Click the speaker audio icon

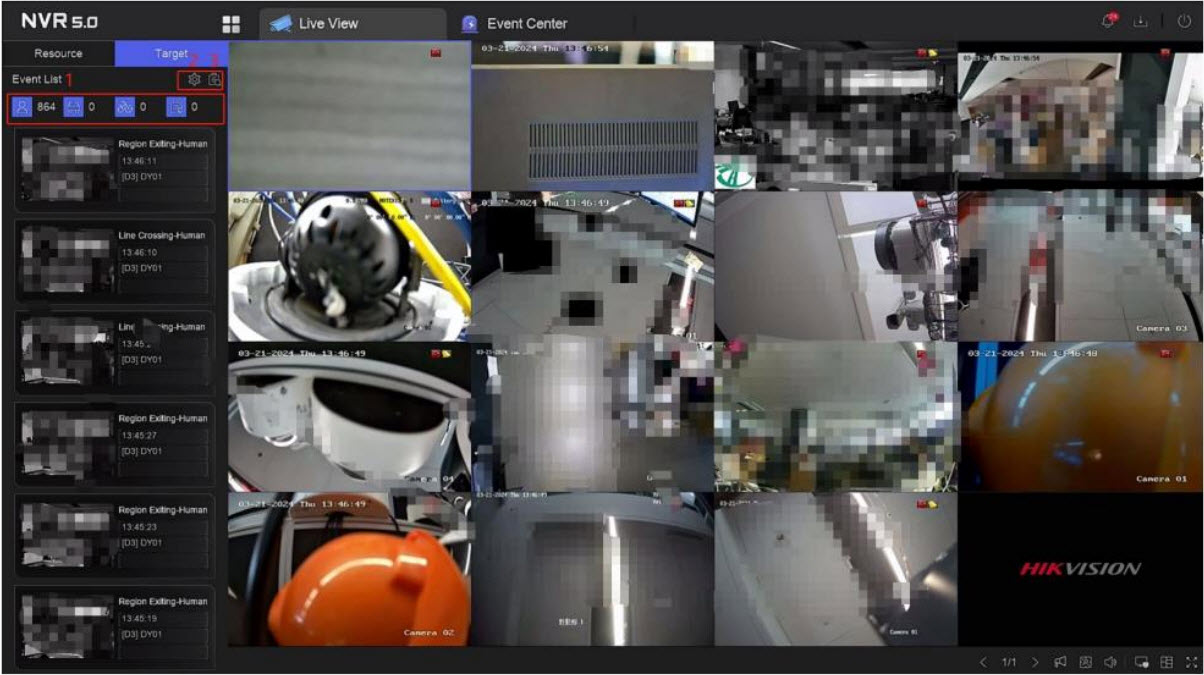pyautogui.click(x=1110, y=662)
